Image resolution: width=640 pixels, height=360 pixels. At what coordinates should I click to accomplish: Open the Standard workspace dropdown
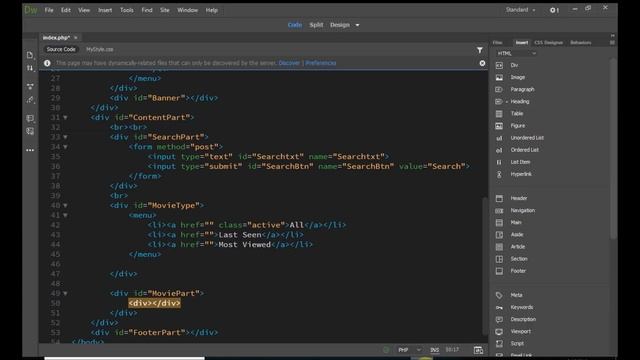tap(520, 10)
